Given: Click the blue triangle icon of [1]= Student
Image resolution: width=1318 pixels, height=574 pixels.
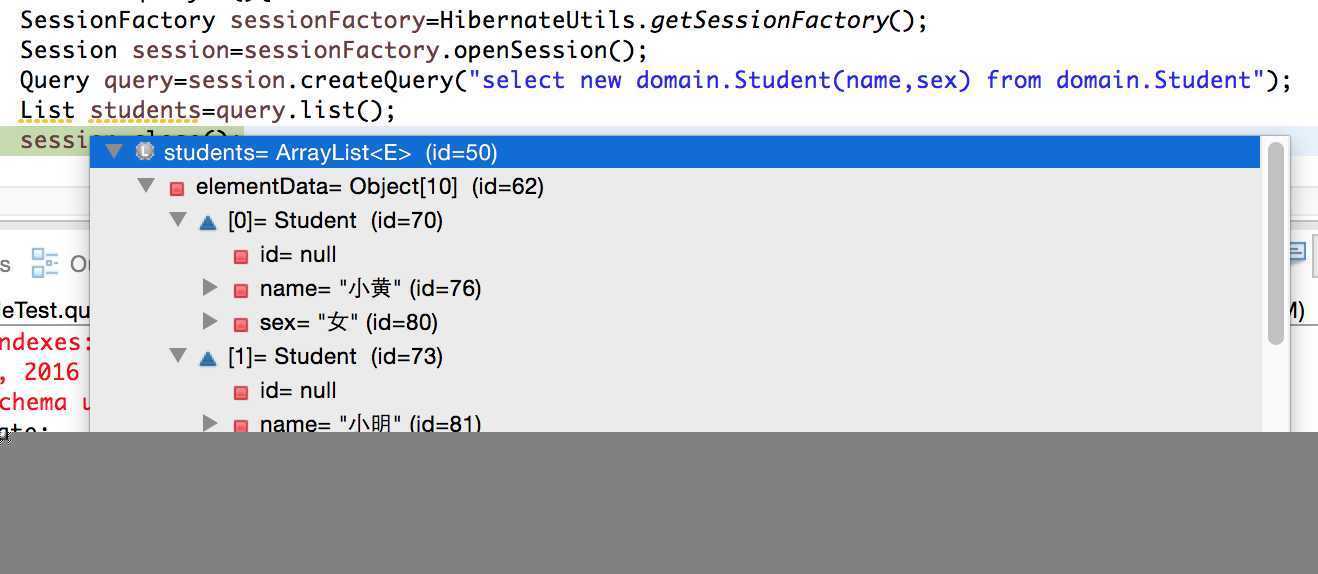Looking at the screenshot, I should (208, 358).
